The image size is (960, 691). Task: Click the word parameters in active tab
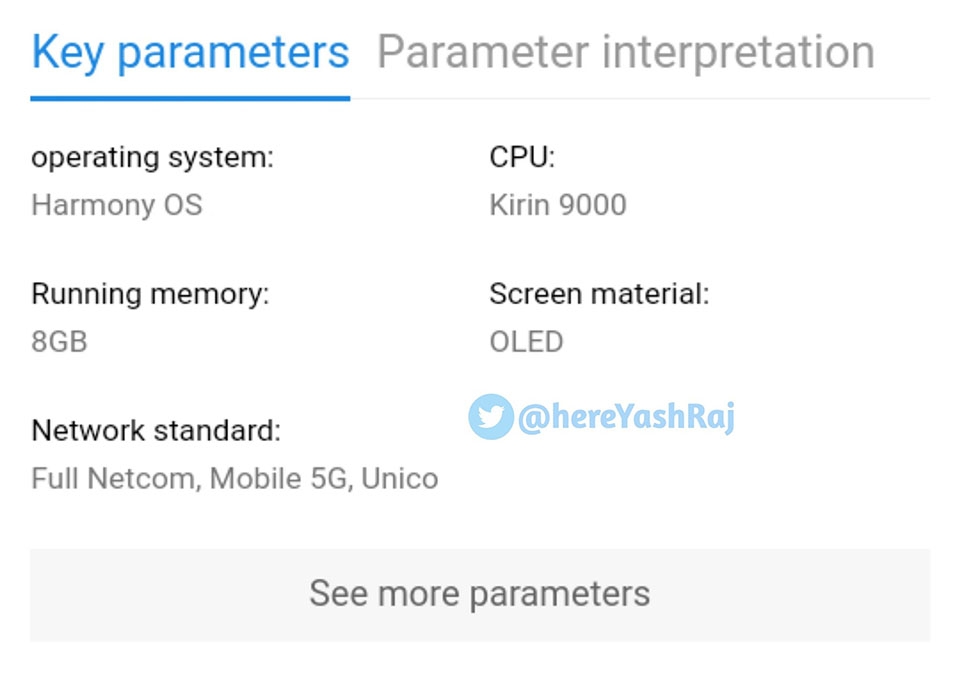[x=233, y=55]
